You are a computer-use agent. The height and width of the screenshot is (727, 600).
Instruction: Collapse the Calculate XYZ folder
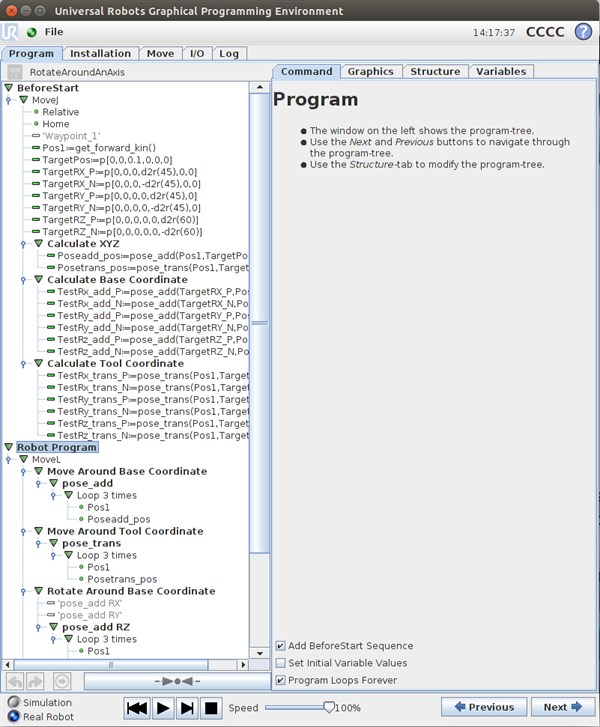click(38, 243)
